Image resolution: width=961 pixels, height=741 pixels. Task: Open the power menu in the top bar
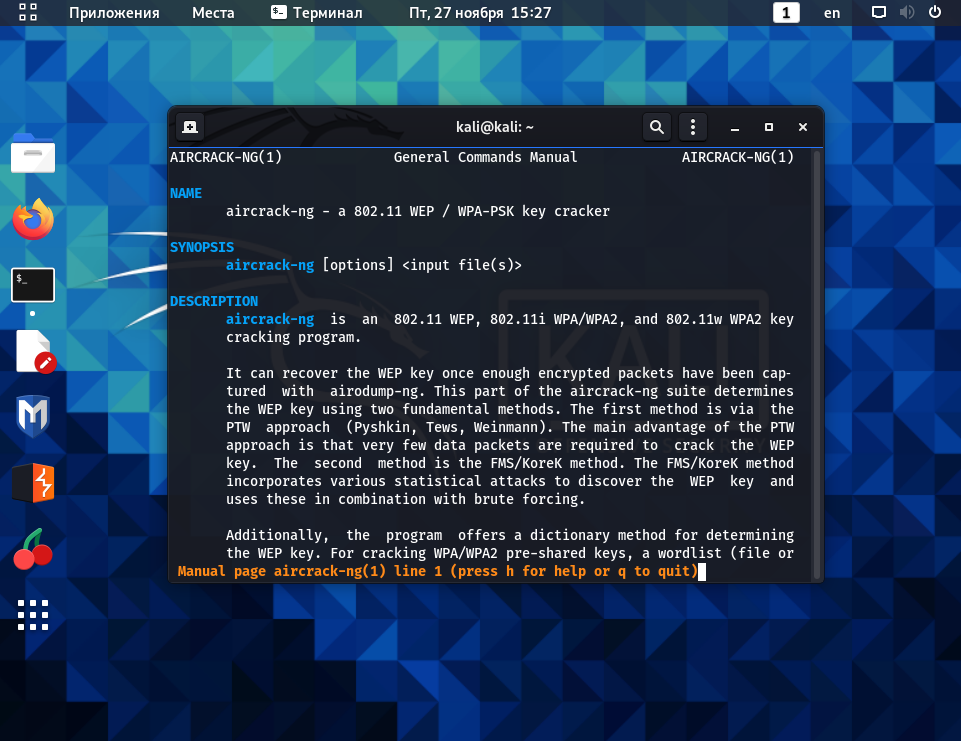pos(935,12)
